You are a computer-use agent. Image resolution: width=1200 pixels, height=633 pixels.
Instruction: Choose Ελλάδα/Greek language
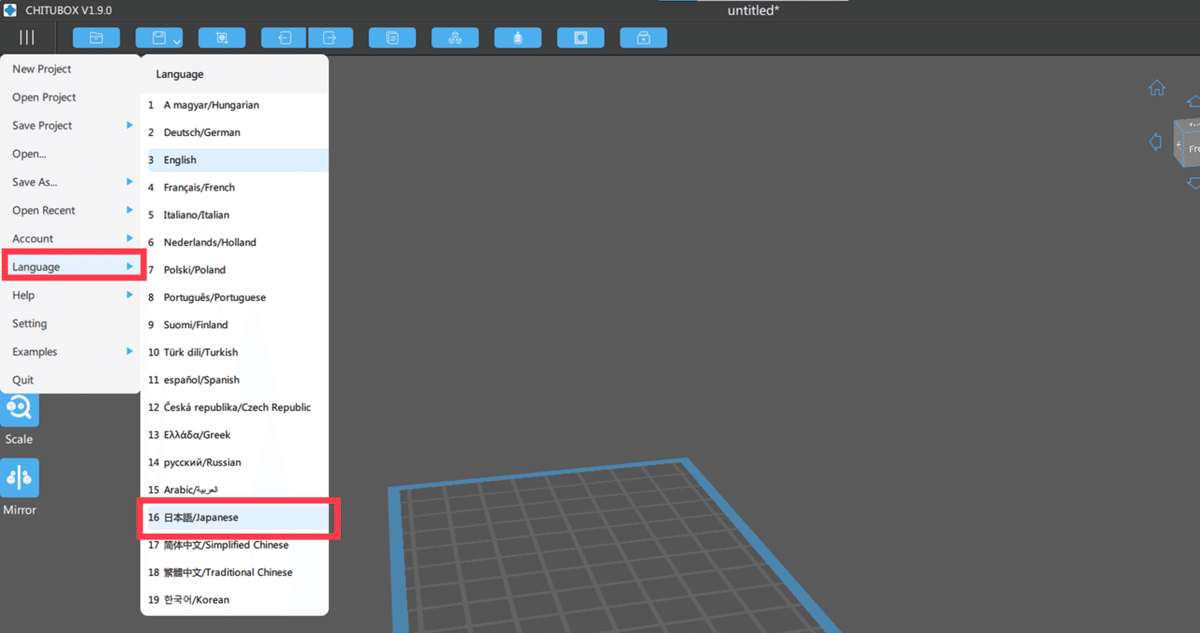(235, 435)
